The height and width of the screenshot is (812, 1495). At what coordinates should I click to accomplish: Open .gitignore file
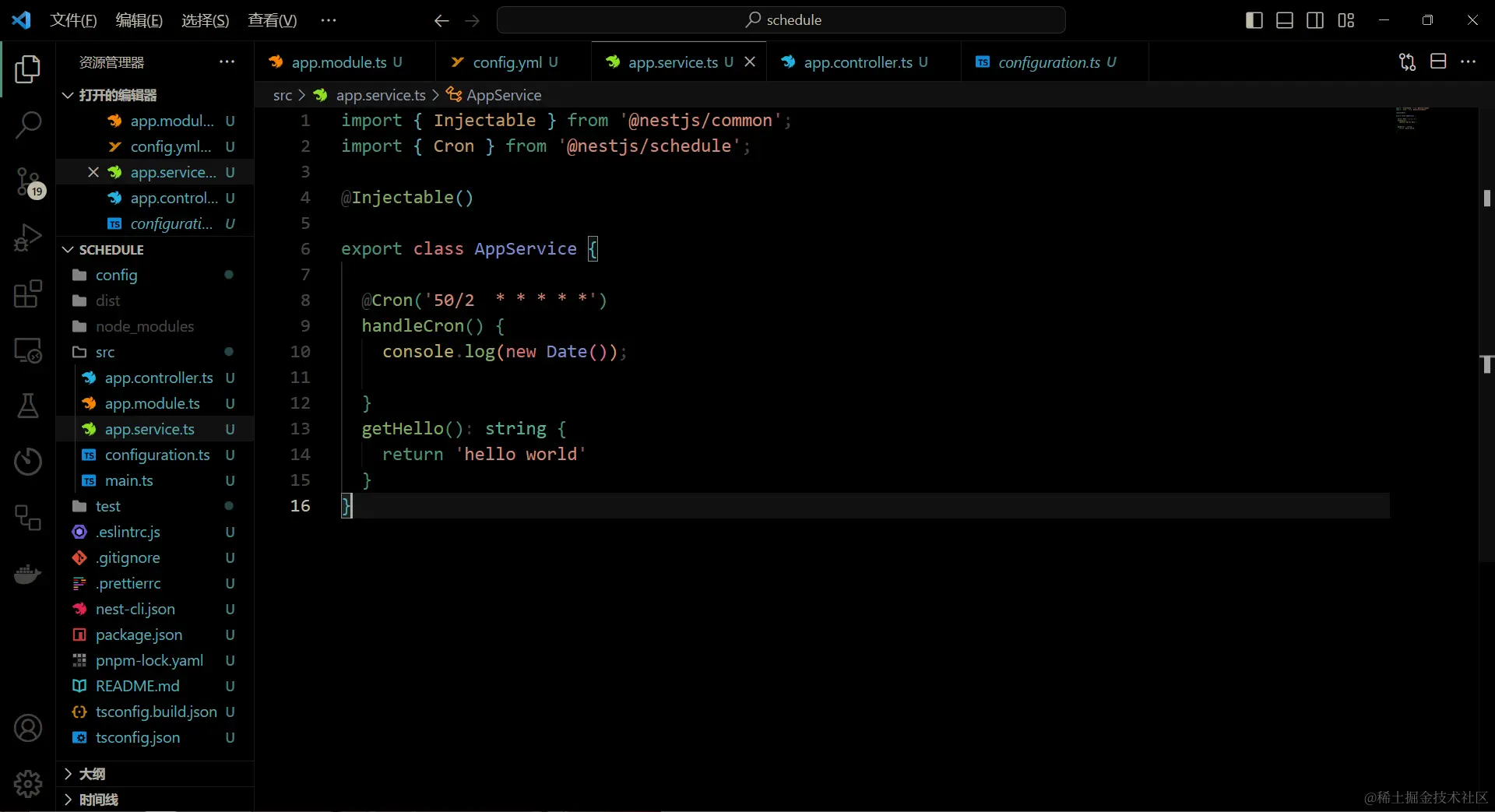coord(155,557)
